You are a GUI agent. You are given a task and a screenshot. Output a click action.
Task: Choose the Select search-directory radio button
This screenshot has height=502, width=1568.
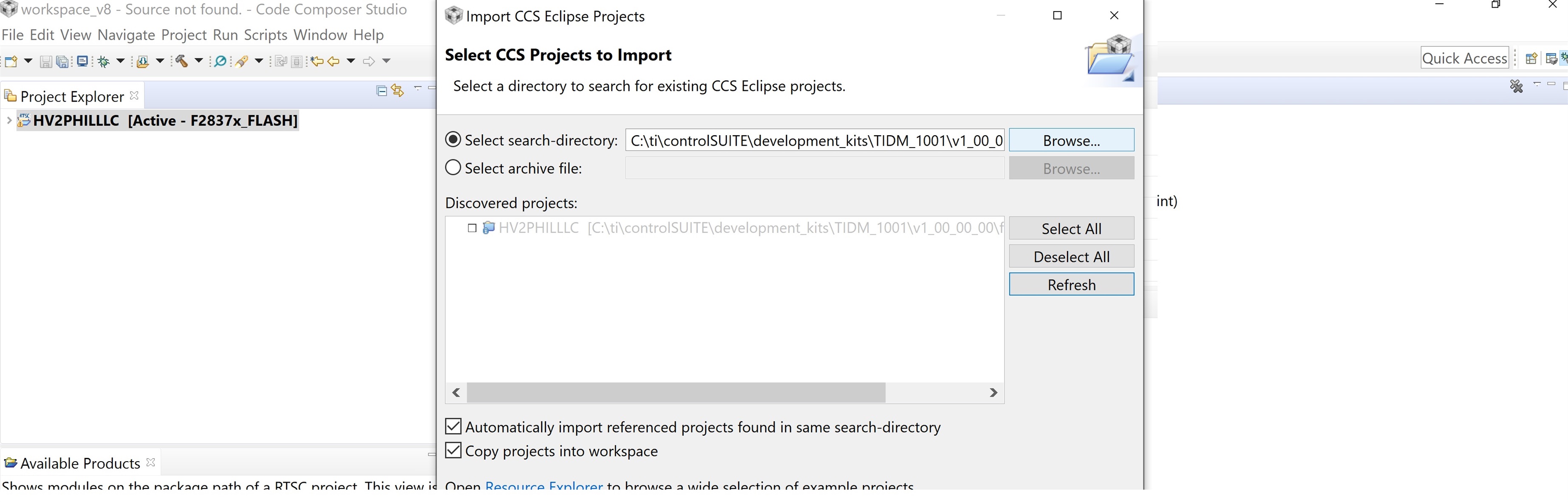[x=453, y=139]
